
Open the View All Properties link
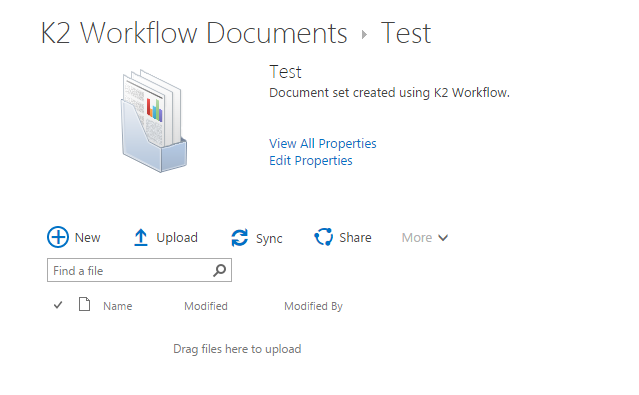point(322,143)
